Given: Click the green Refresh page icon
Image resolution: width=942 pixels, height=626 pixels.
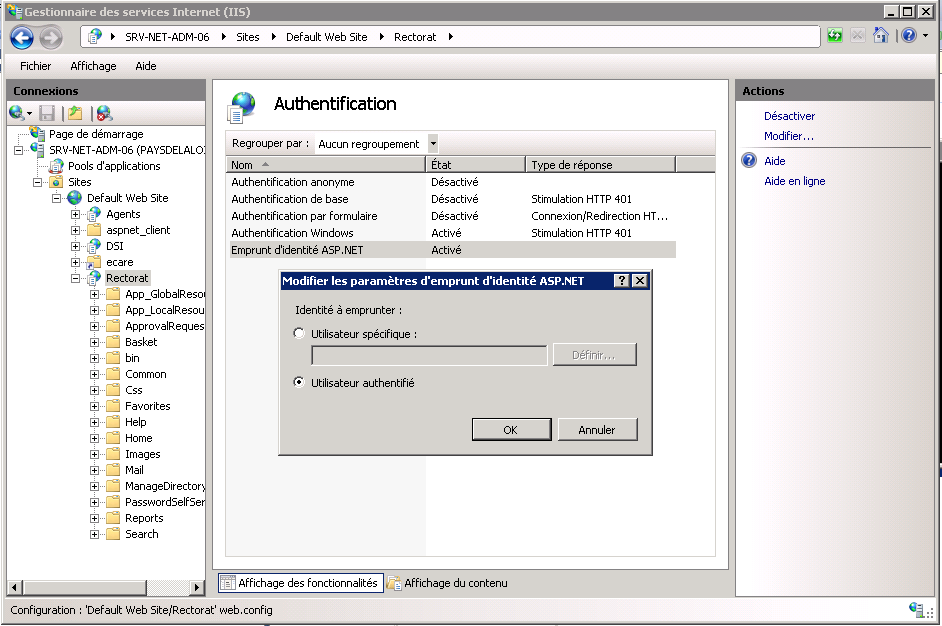Looking at the screenshot, I should point(834,36).
